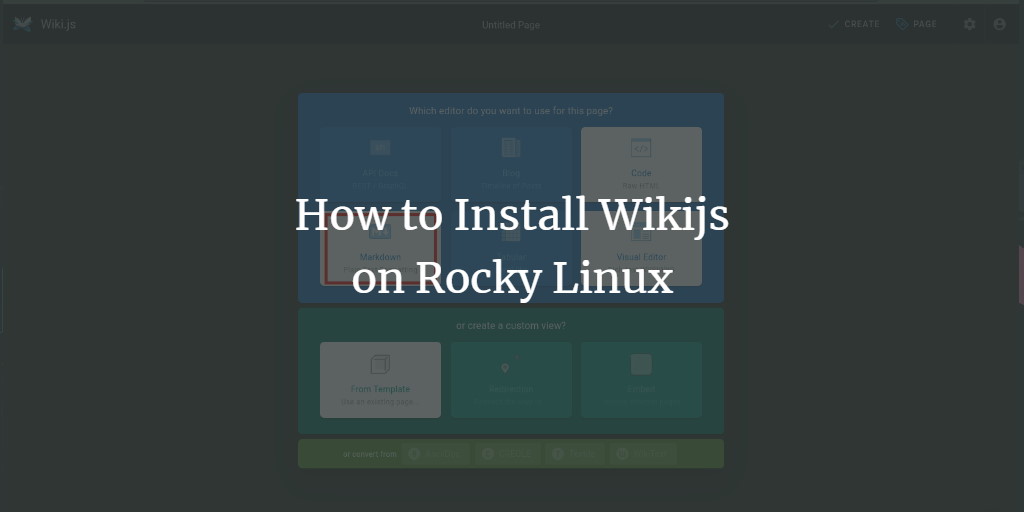Convert from AsciiDoc
Screen dimensions: 1024x512
coord(435,454)
